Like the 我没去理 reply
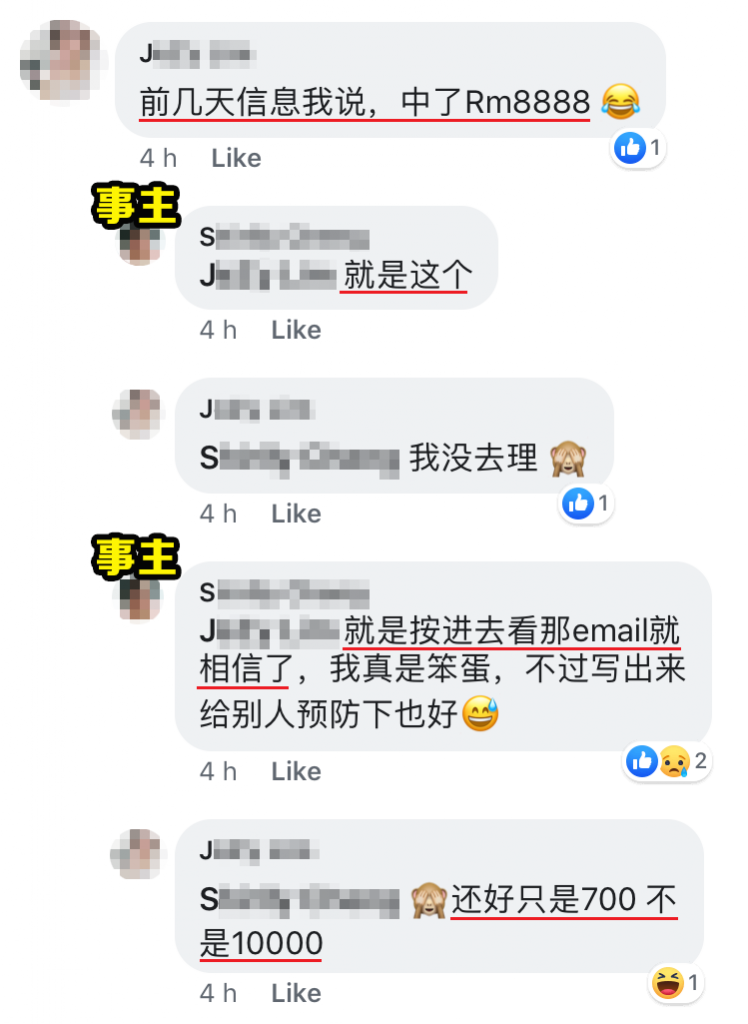The height and width of the screenshot is (1024, 748). point(296,514)
